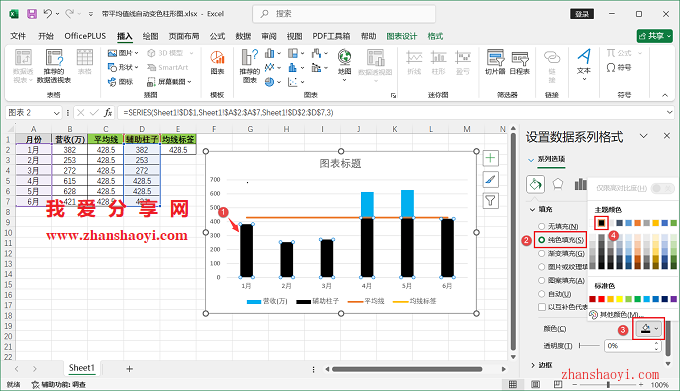
Task: Select Effects pentagon tab in pane
Action: pyautogui.click(x=558, y=184)
